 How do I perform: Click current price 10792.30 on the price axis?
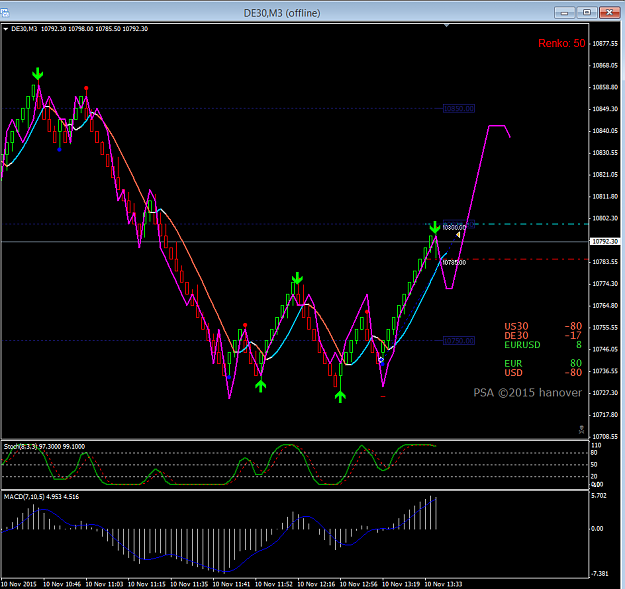click(605, 241)
